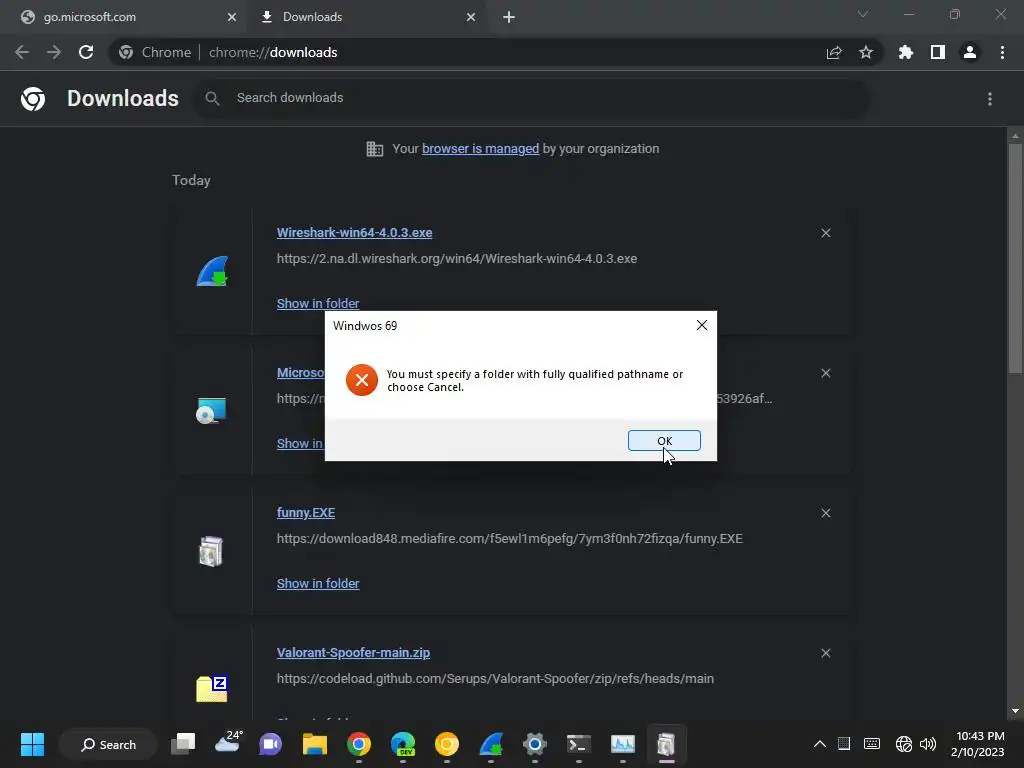Click the Valorant-Spoofer codeload URL text
1024x768 pixels.
pos(495,679)
